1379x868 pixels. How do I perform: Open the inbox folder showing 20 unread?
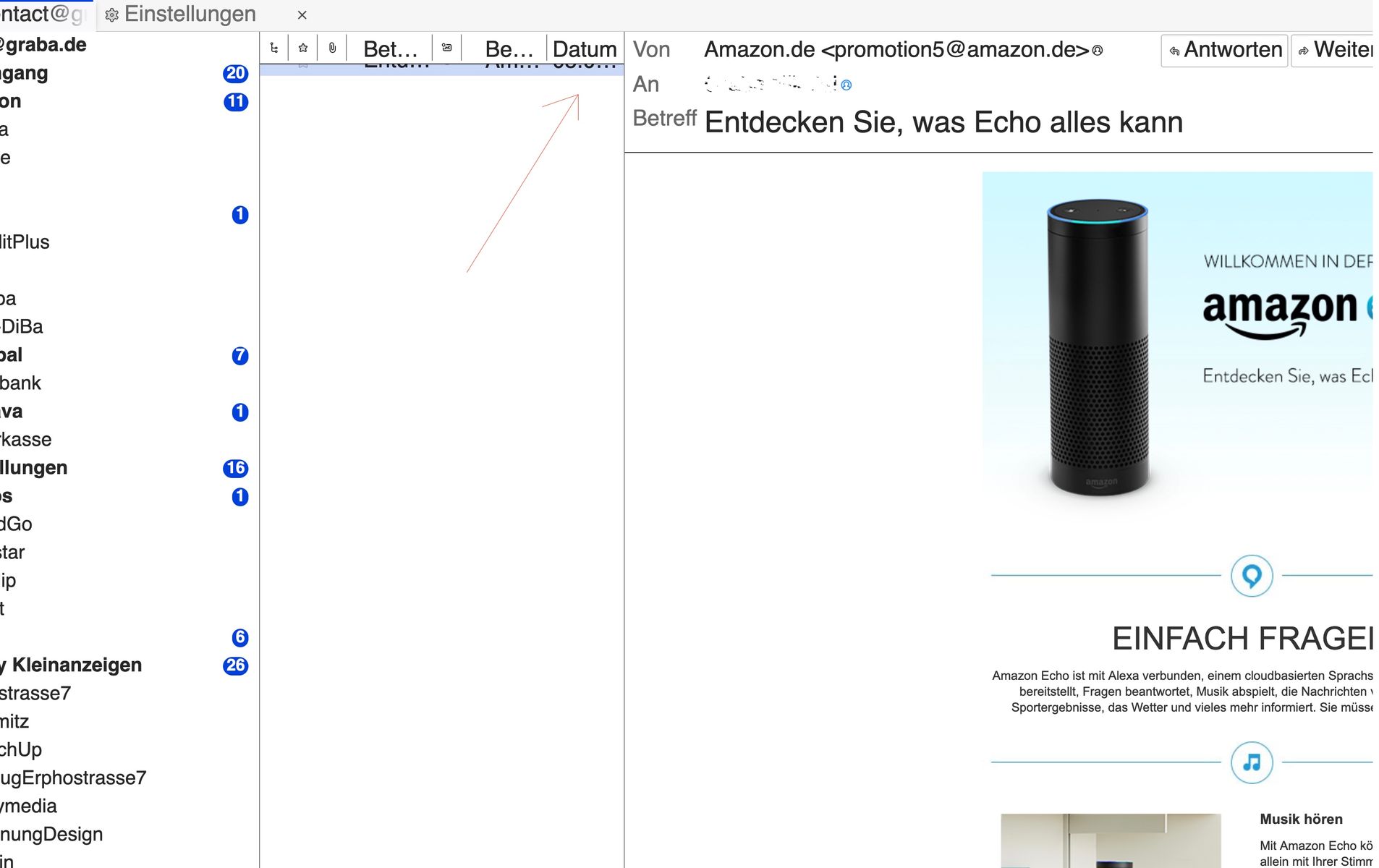coord(25,73)
